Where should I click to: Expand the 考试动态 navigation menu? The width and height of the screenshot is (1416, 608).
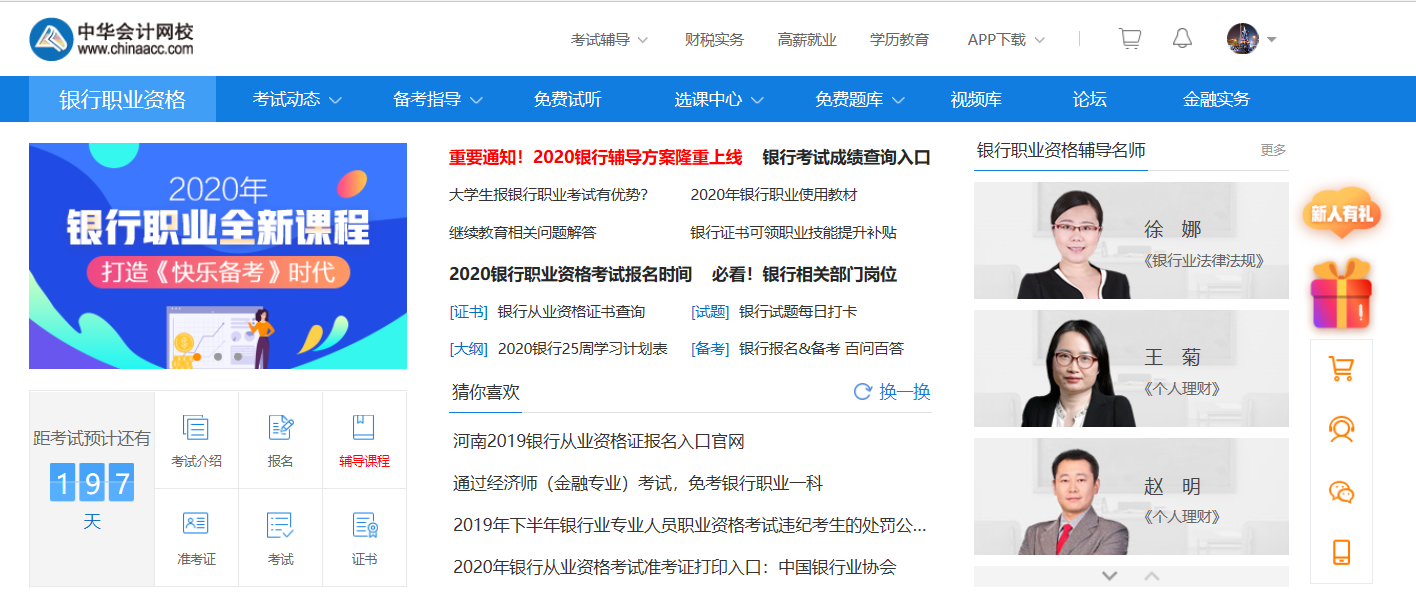pyautogui.click(x=297, y=99)
